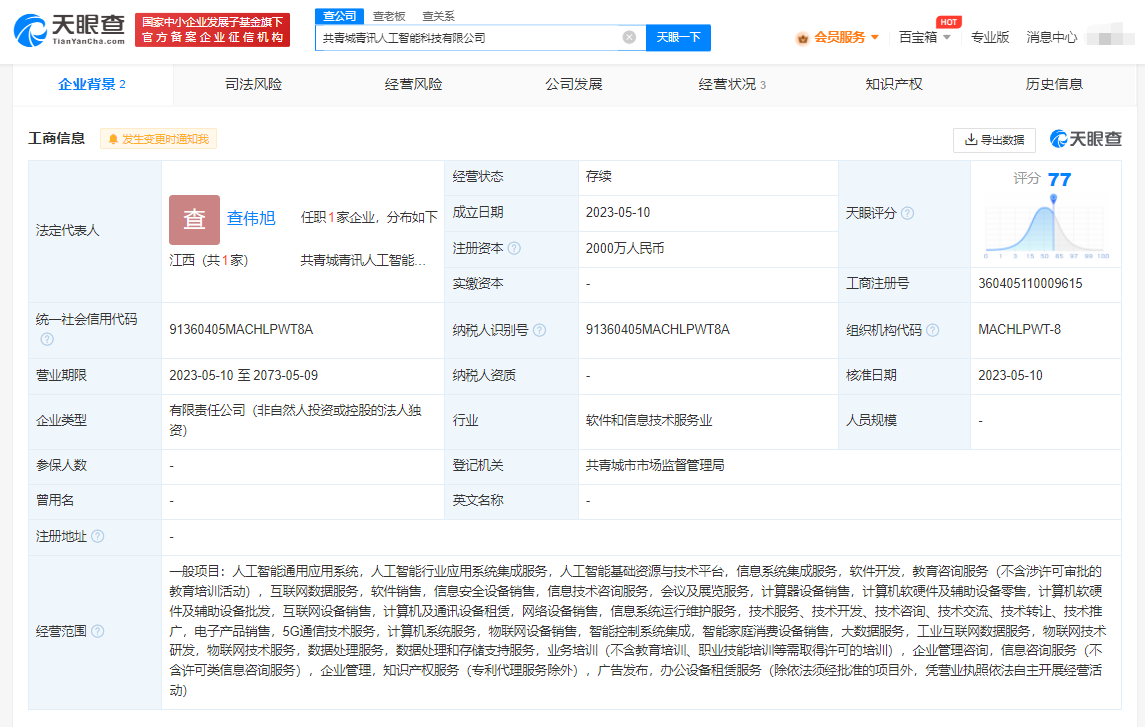Click the 软件和信息技术服务业 industry value

pyautogui.click(x=648, y=420)
